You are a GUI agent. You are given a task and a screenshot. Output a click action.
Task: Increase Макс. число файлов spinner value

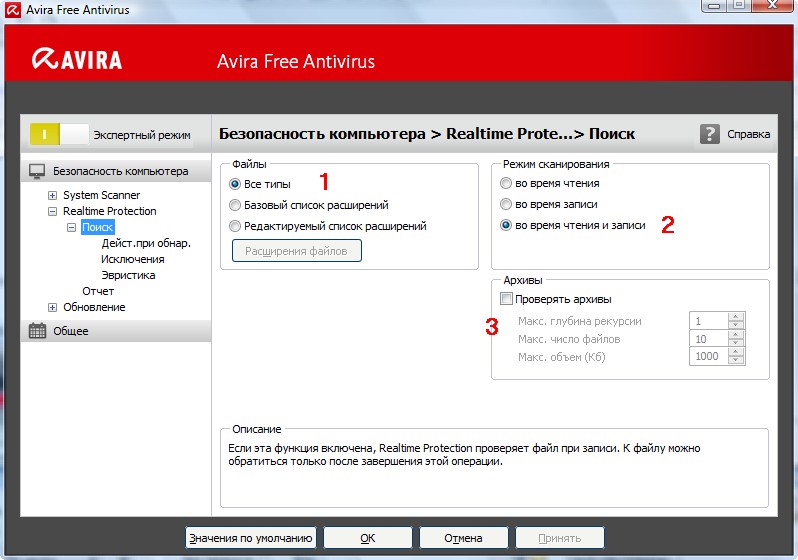[x=736, y=334]
